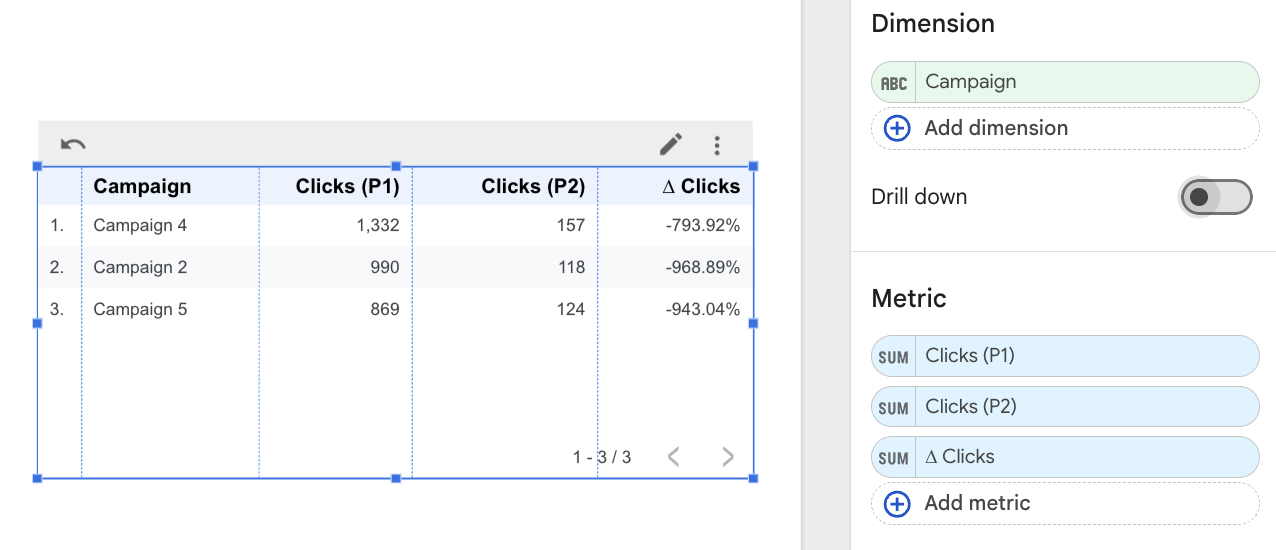Click the -943.04% delta value
This screenshot has width=1276, height=550.
[x=703, y=309]
